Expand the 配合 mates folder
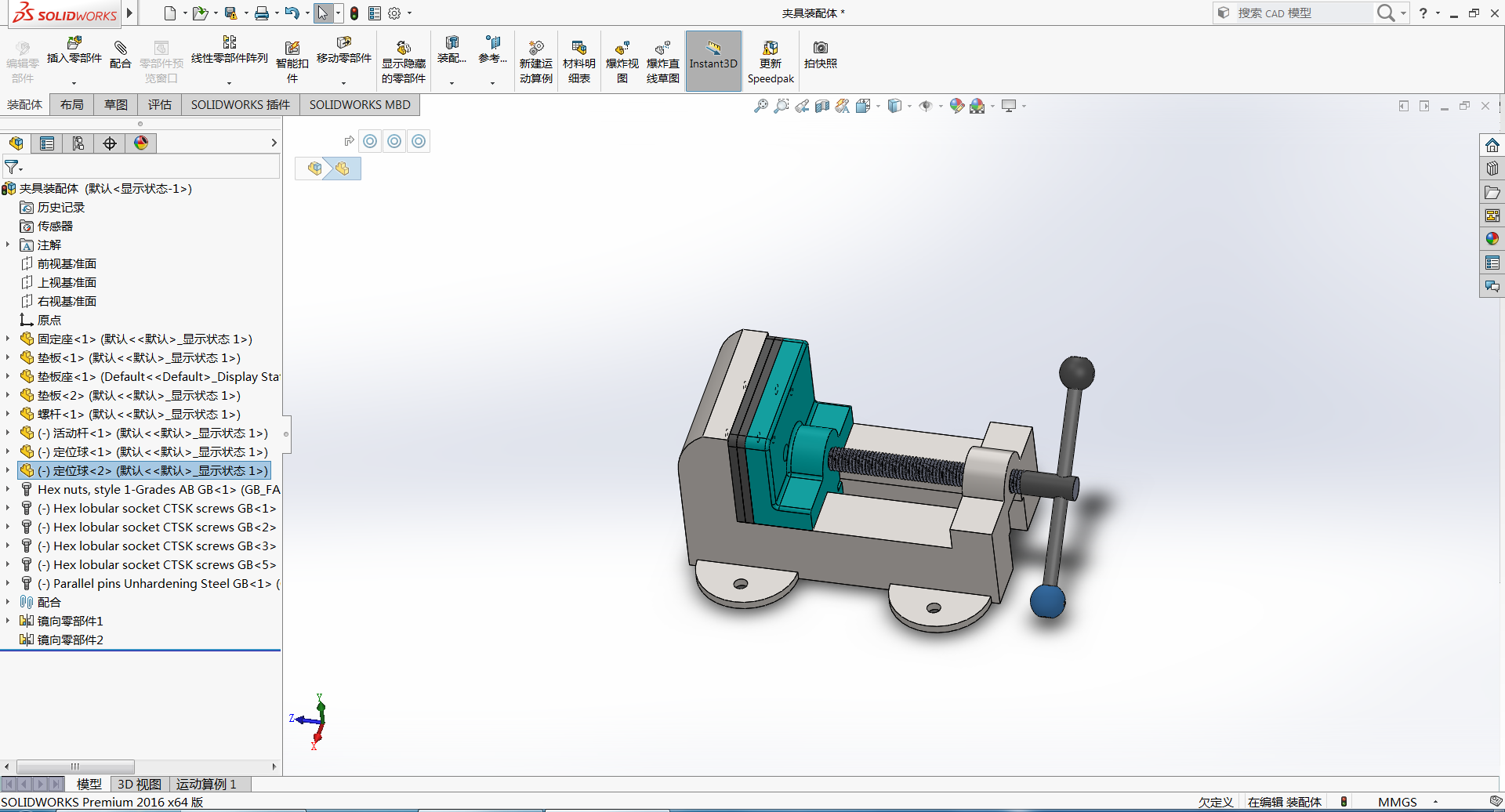 [x=8, y=602]
